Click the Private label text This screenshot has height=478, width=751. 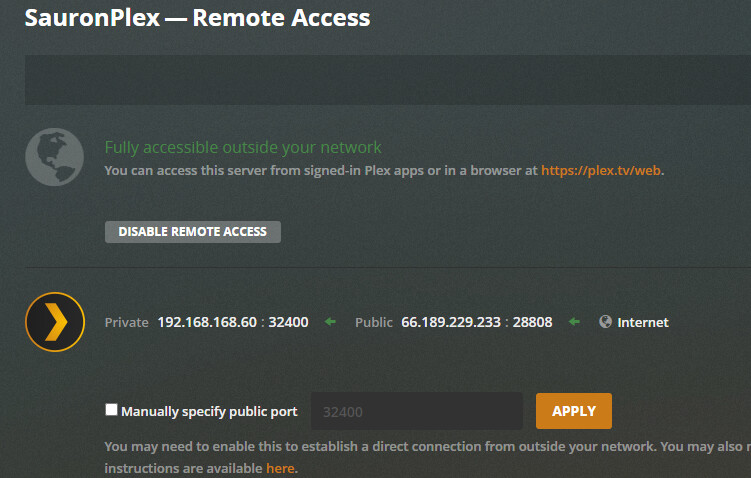point(127,322)
